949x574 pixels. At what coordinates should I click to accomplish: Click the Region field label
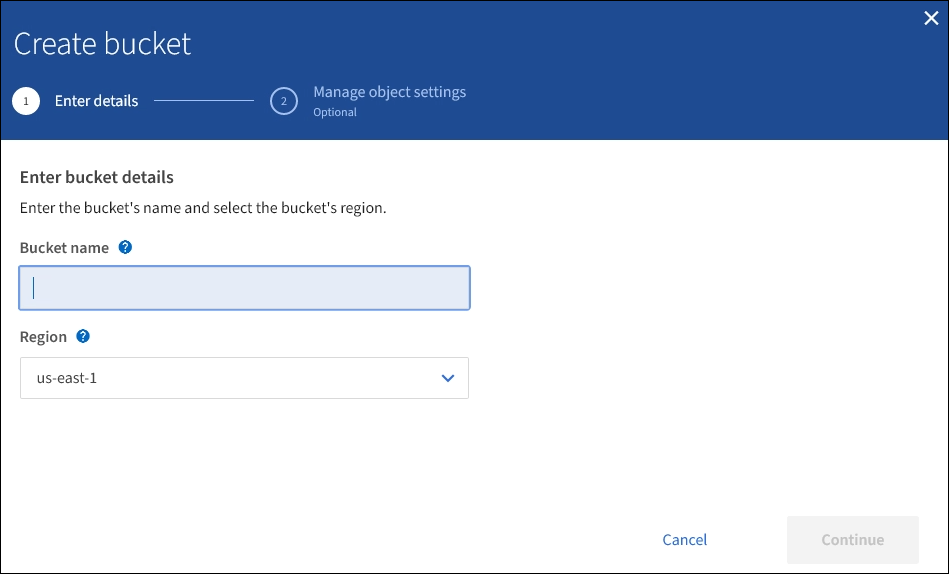pos(43,337)
